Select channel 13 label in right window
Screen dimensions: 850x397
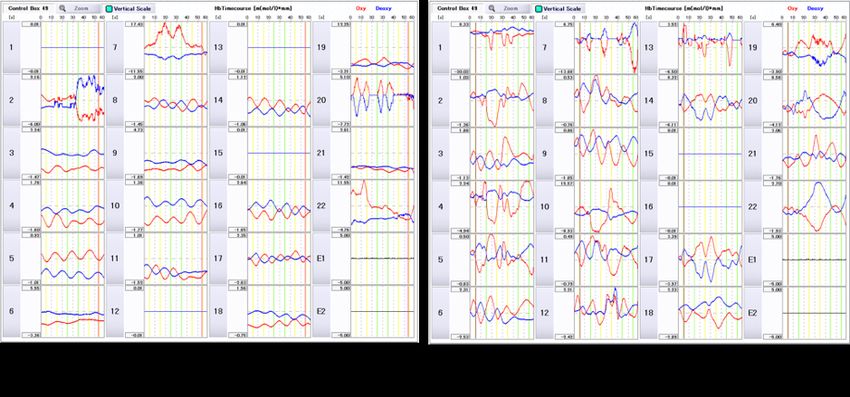[x=648, y=48]
